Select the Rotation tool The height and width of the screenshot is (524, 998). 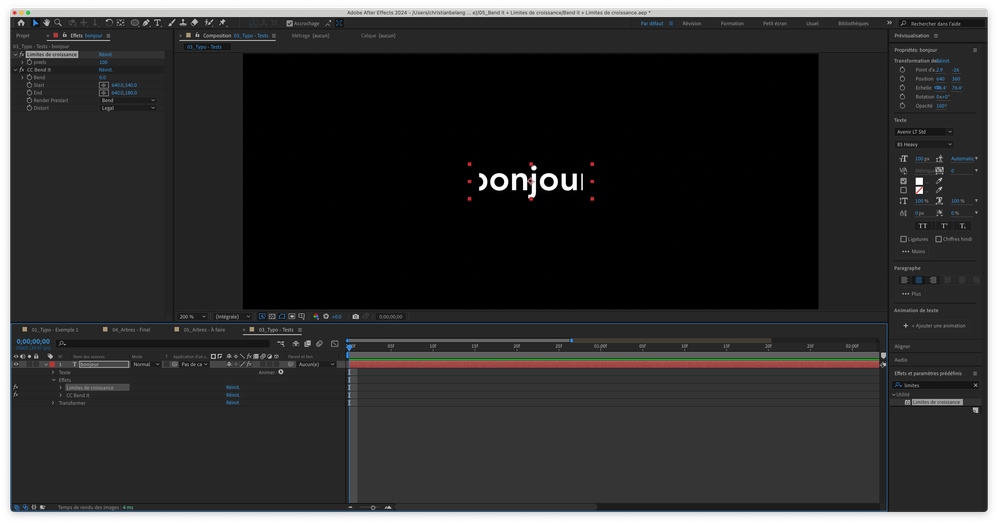[x=109, y=23]
